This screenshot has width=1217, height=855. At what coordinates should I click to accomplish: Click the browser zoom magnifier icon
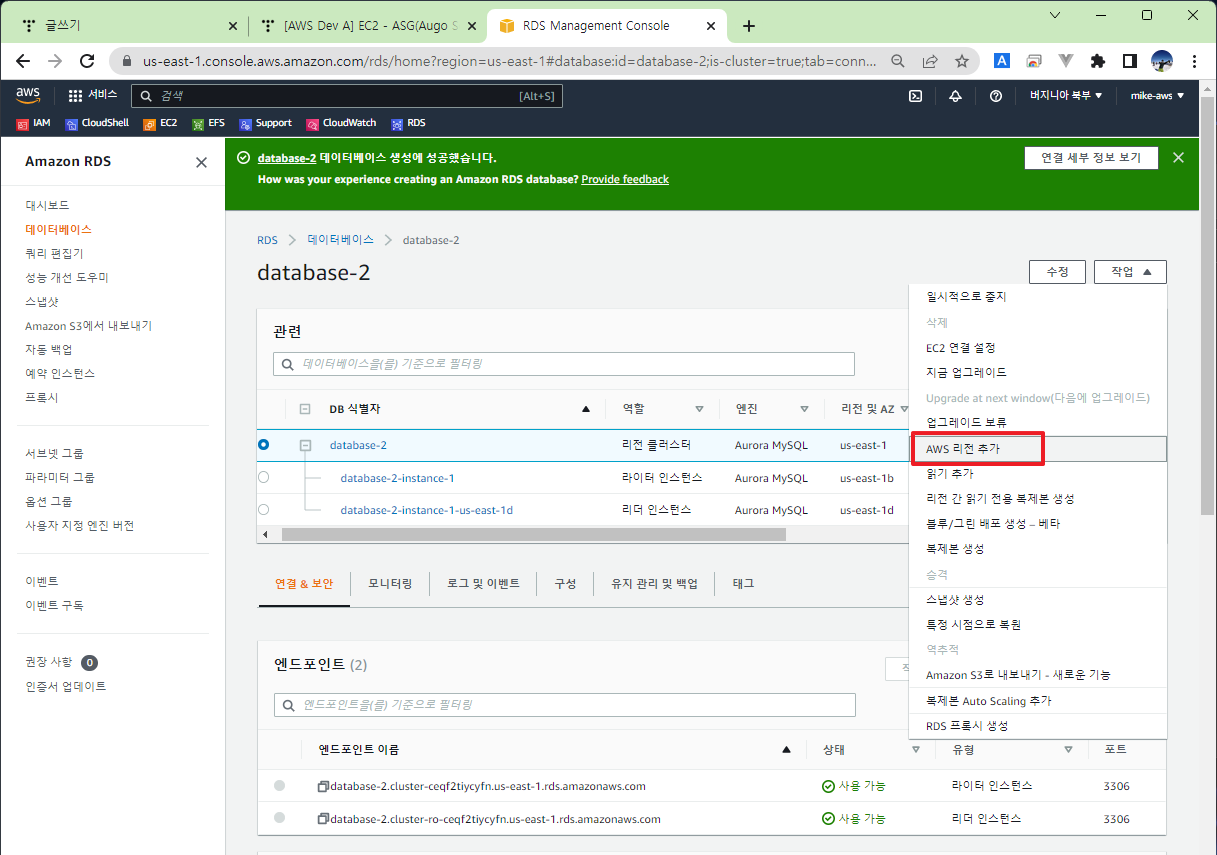pos(898,61)
